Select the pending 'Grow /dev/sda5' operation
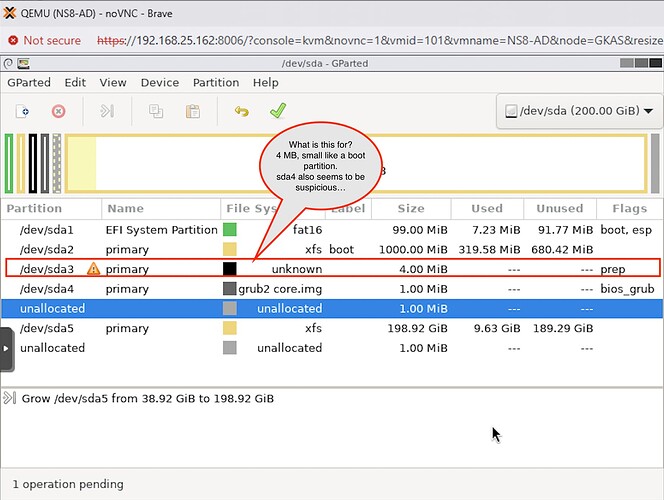Viewport: 664px width, 500px height. tap(148, 398)
